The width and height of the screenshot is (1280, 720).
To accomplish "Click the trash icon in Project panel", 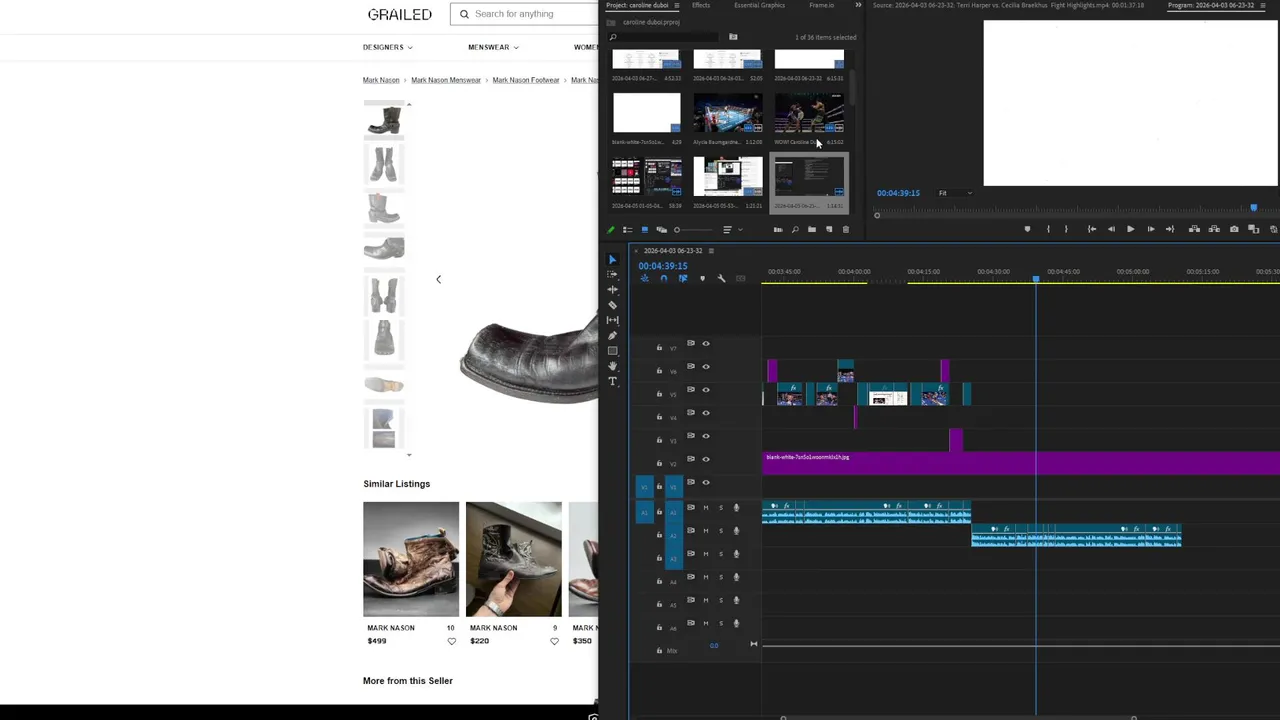I will click(846, 230).
